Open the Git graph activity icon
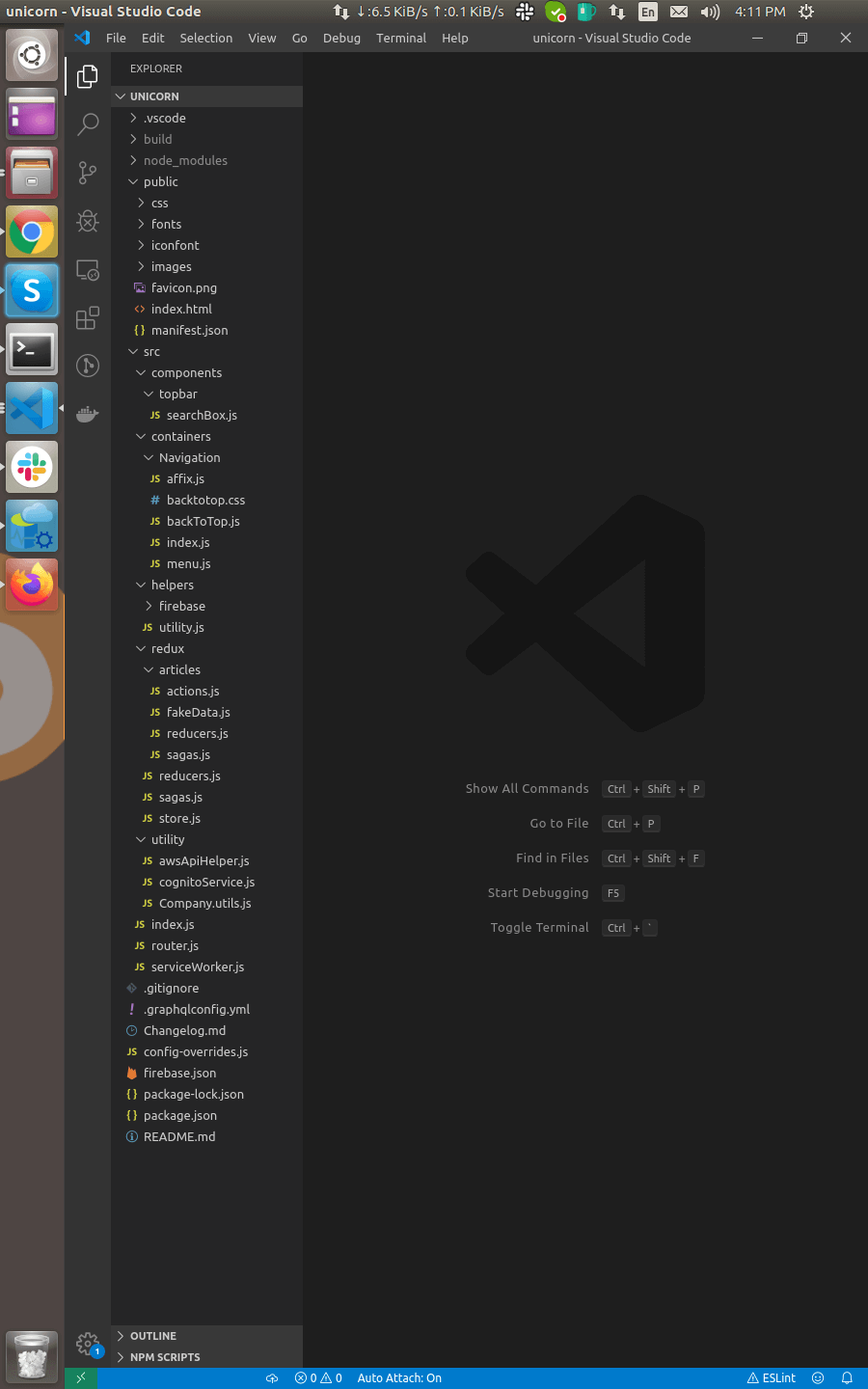868x1389 pixels. point(88,365)
